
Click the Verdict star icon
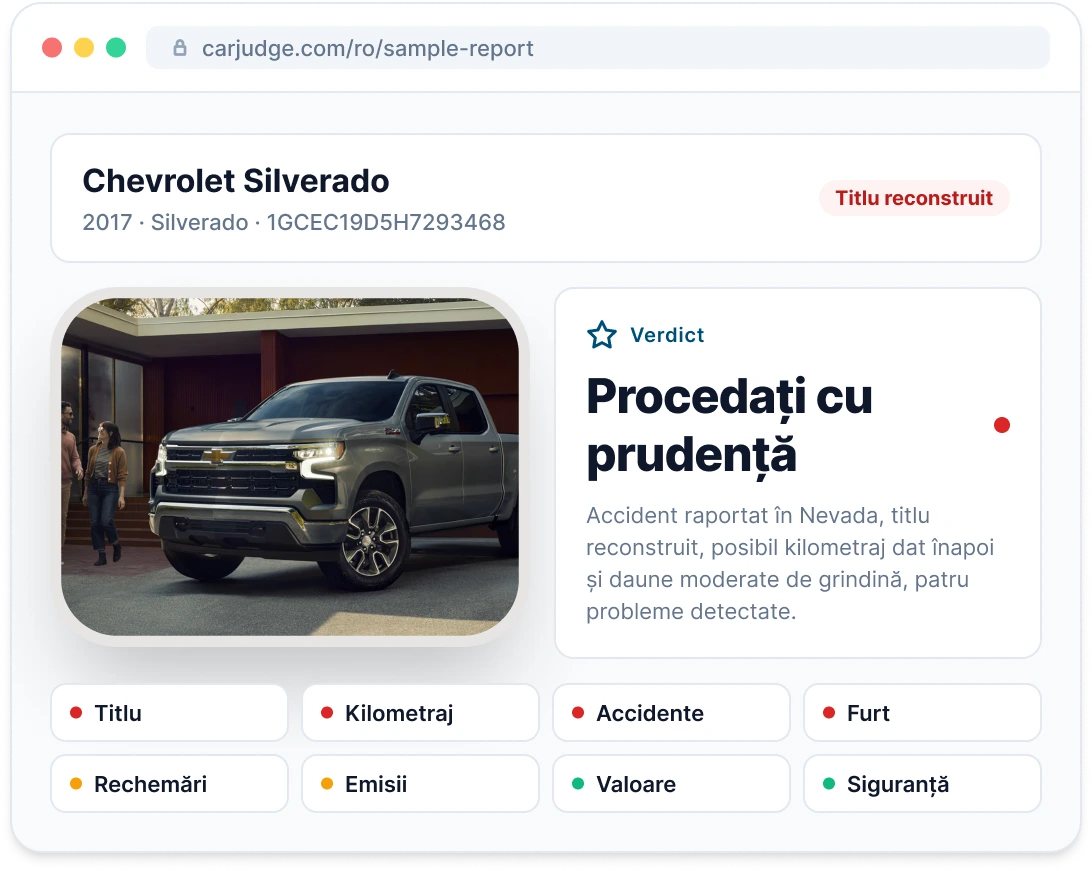602,335
